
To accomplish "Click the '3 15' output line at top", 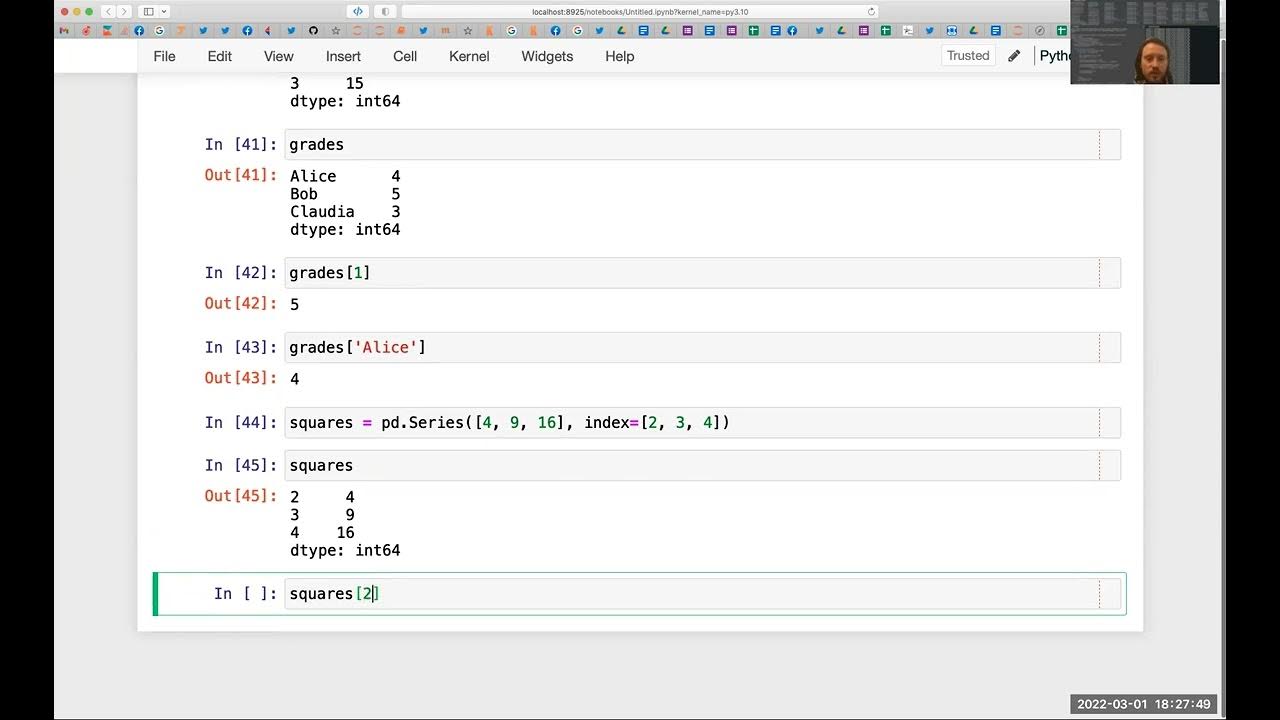I will [327, 84].
